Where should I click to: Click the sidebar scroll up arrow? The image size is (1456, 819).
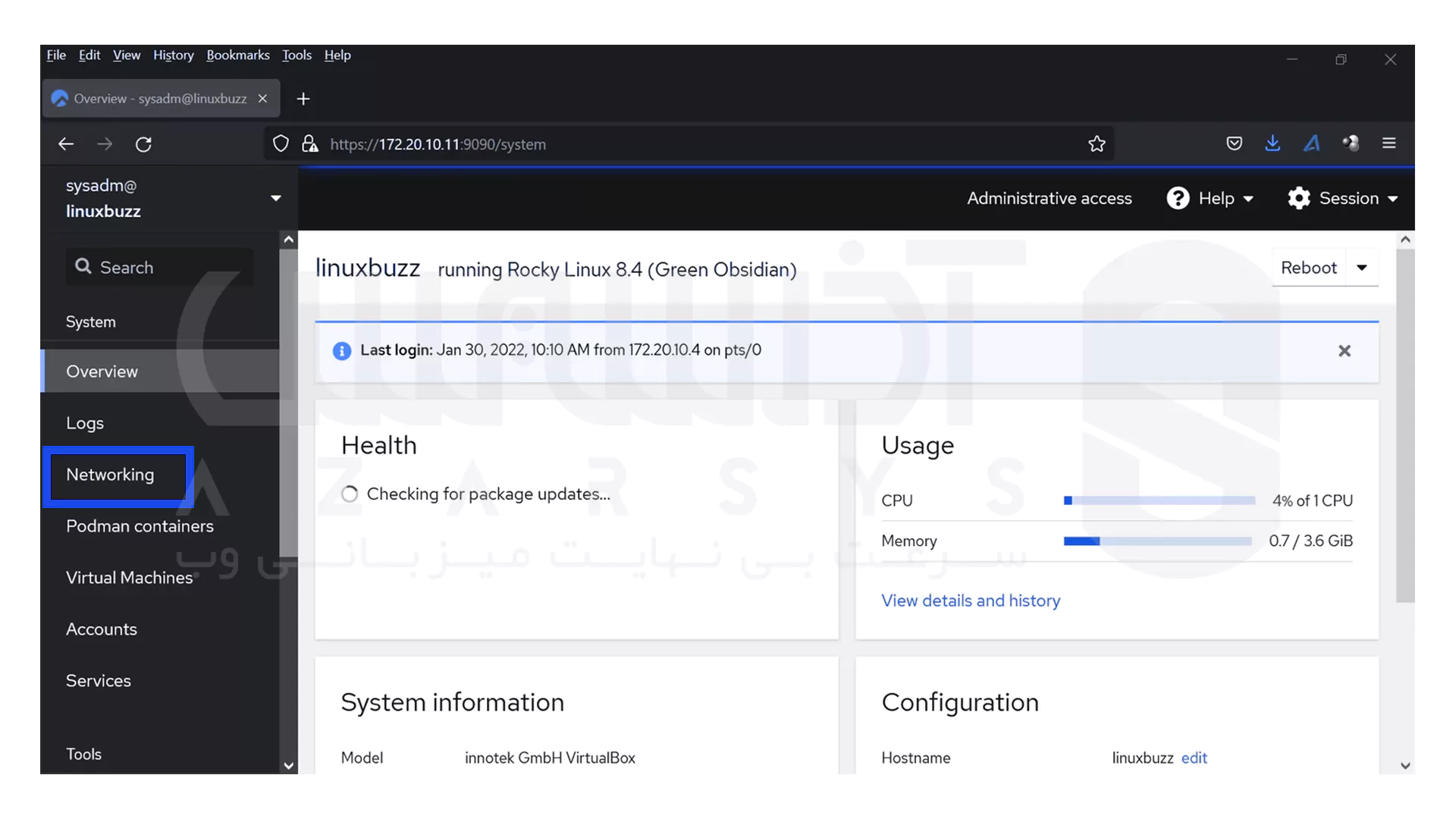288,240
